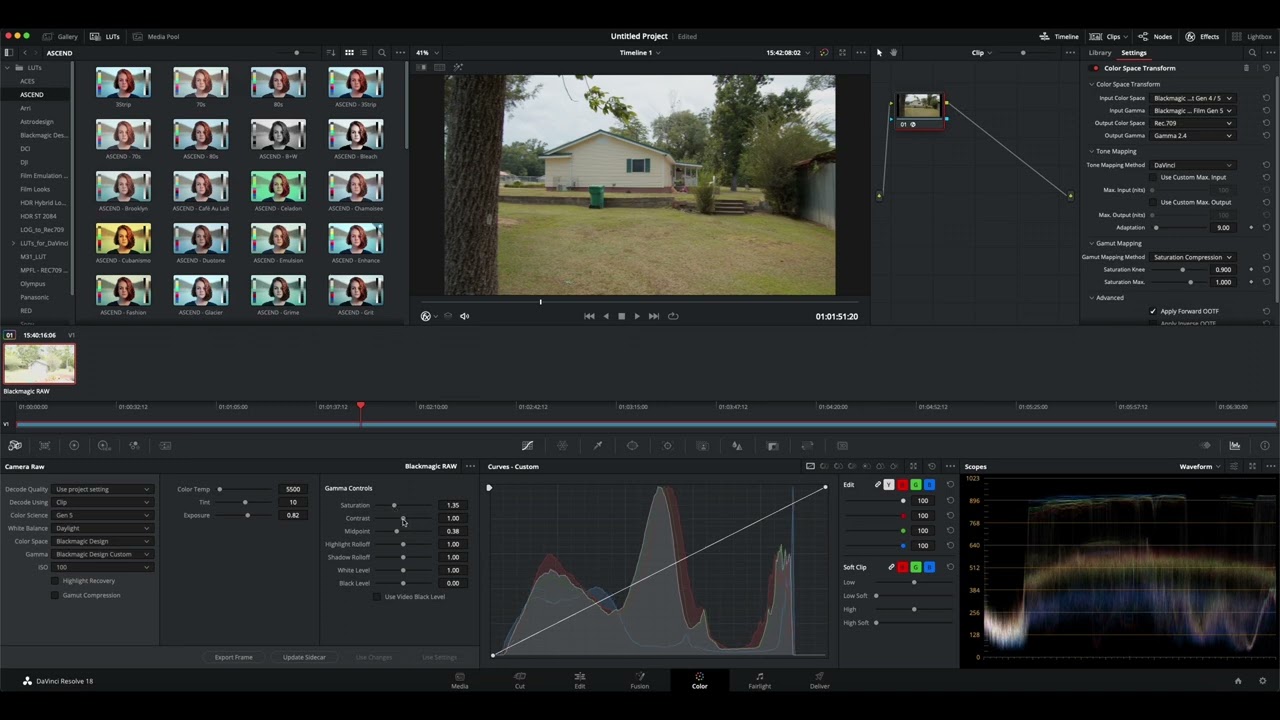The height and width of the screenshot is (720, 1280).
Task: Open the Decode Quality dropdown
Action: pyautogui.click(x=103, y=489)
